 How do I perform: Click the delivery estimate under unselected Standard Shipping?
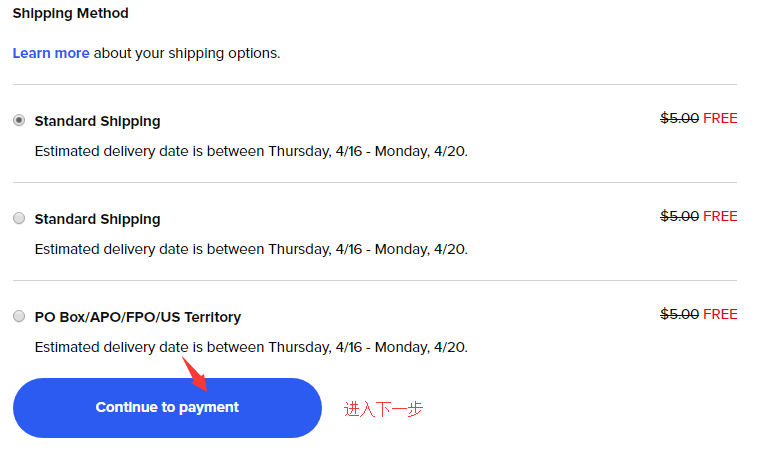(x=251, y=250)
